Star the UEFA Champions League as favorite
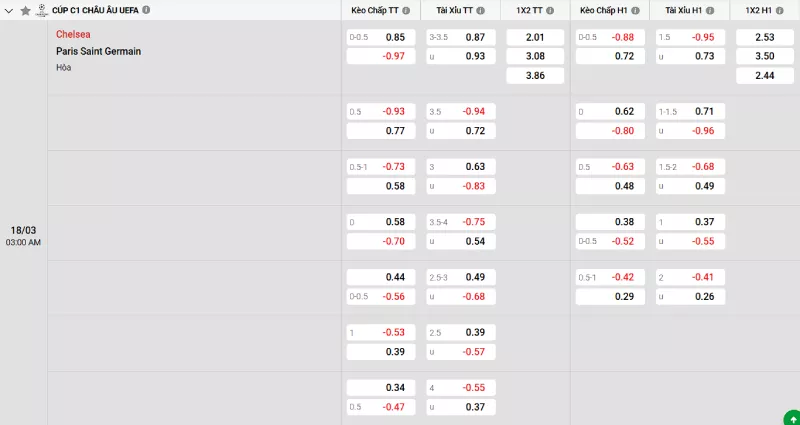Screen dimensions: 800x425 26,10
